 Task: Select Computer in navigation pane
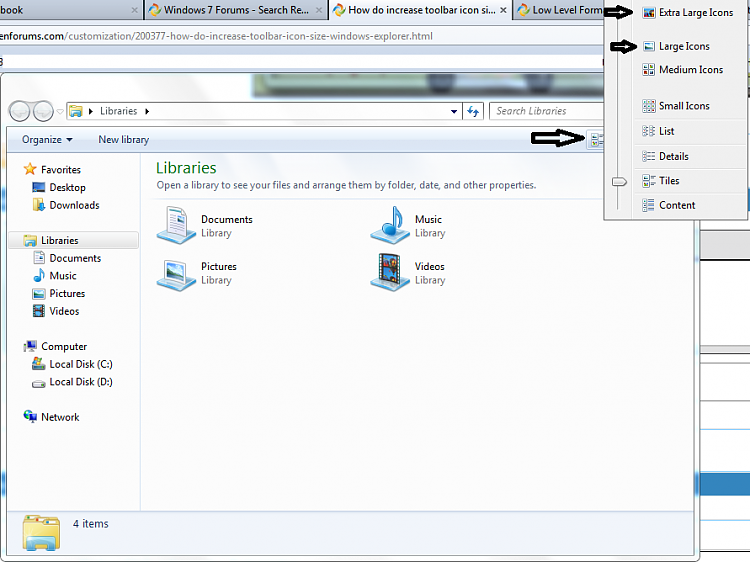click(x=64, y=346)
